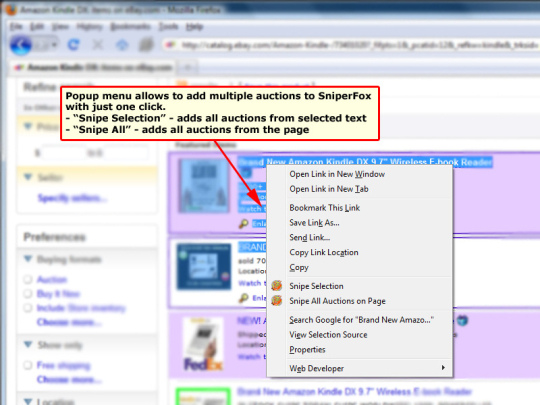Open the back history dropdown arrow
Viewport: 540px width, 405px height.
coord(54,45)
